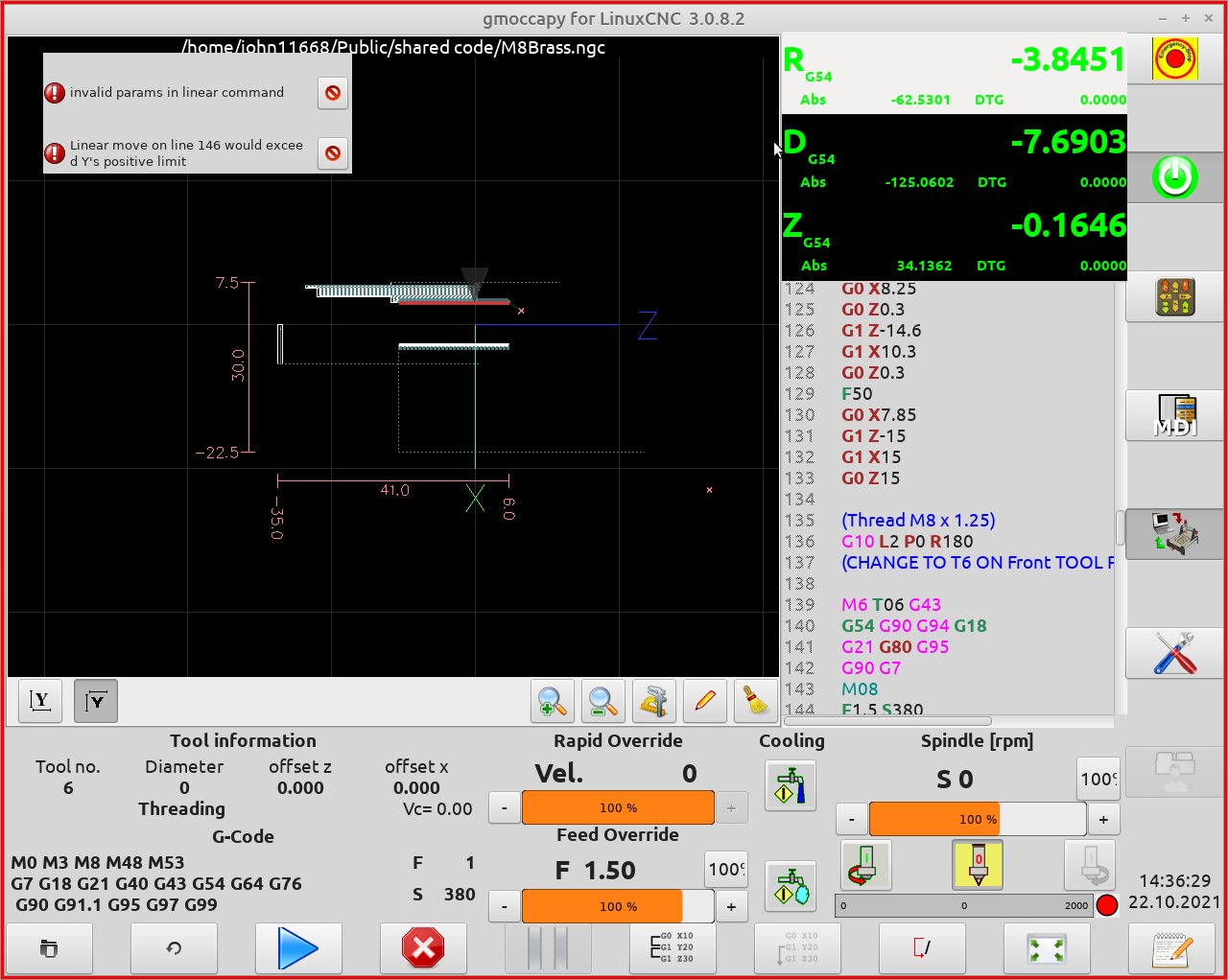Decrease rapid override with minus button

[x=505, y=807]
